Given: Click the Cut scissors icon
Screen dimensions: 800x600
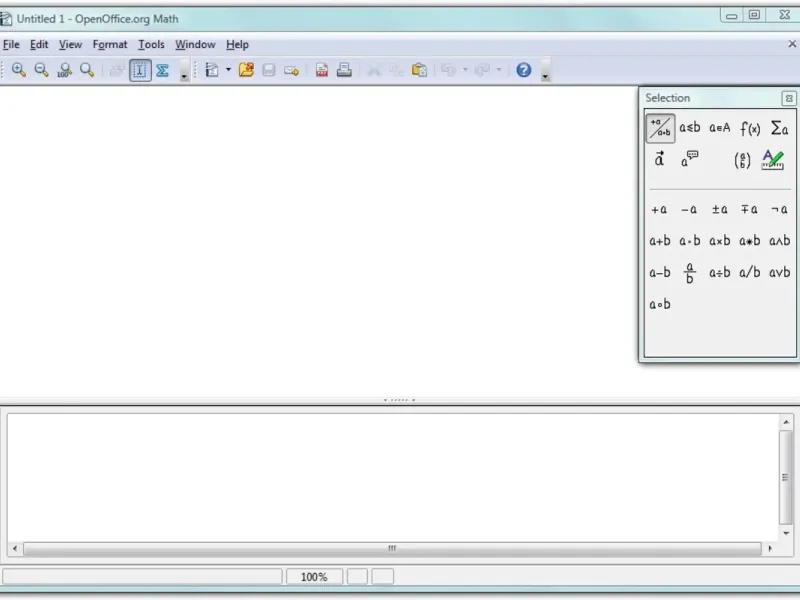Looking at the screenshot, I should 374,70.
